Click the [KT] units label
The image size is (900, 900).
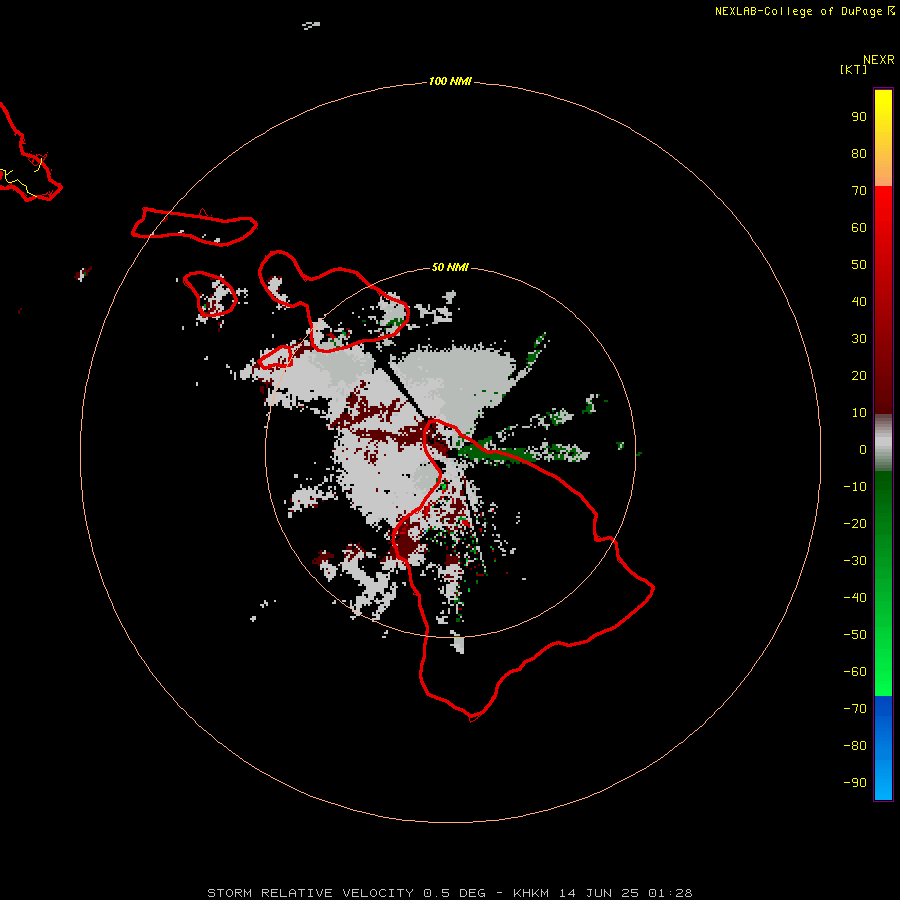[x=853, y=69]
